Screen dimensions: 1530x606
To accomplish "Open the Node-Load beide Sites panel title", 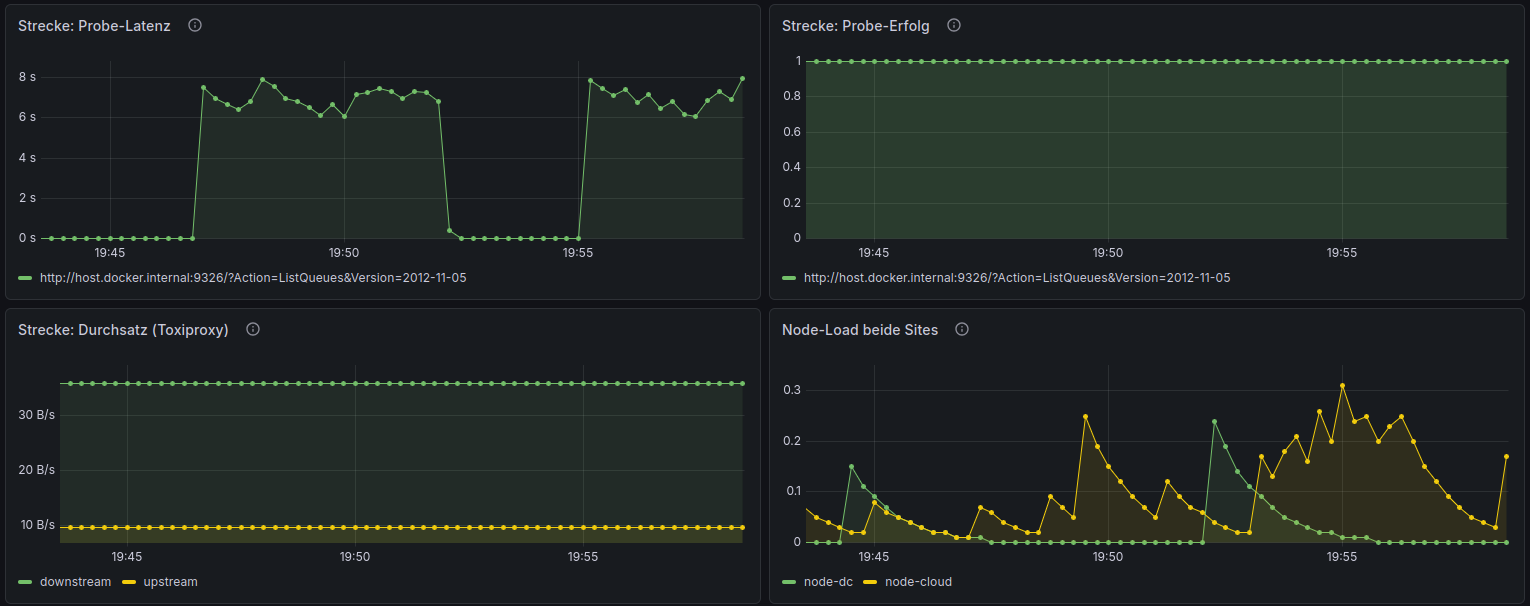I will tap(860, 330).
